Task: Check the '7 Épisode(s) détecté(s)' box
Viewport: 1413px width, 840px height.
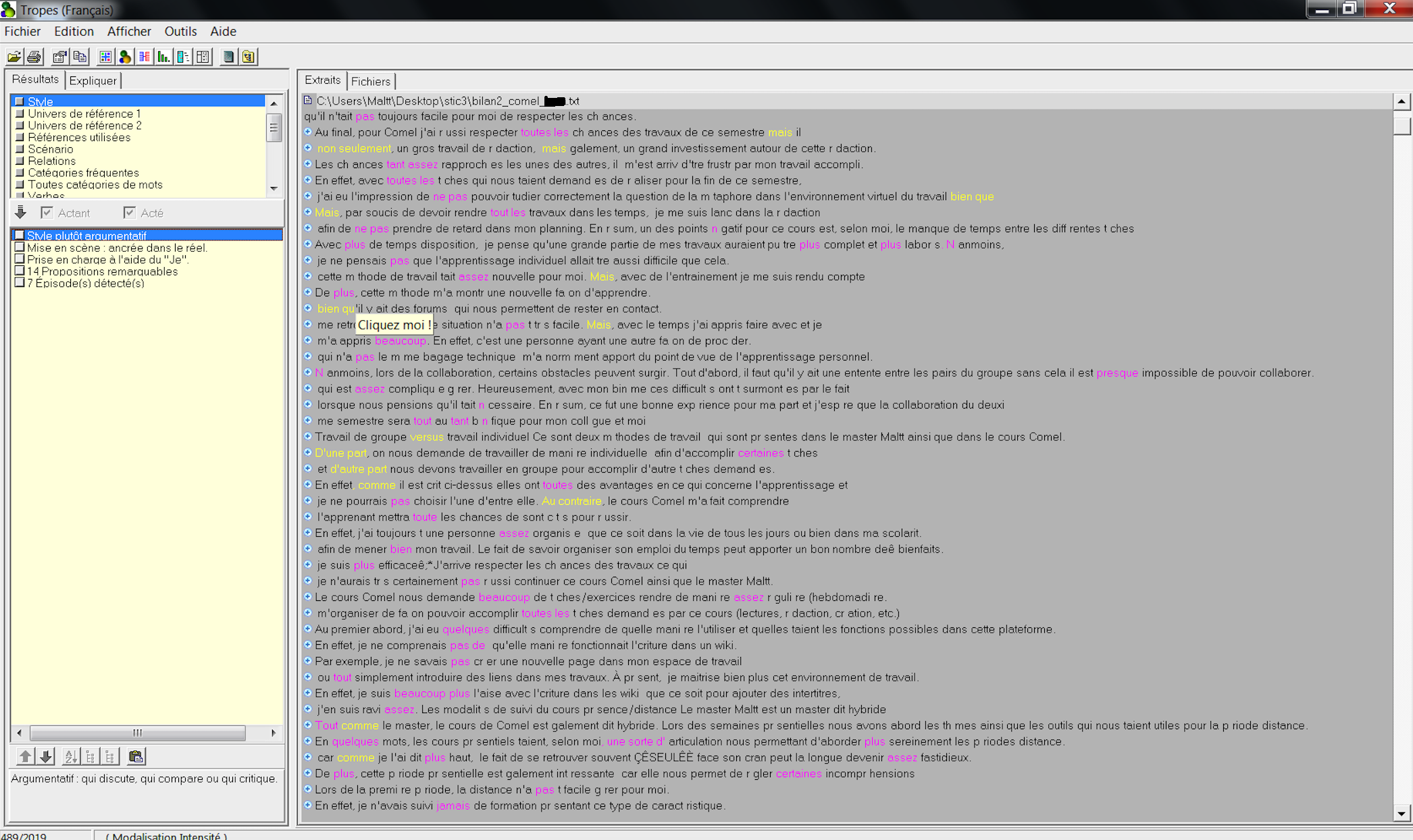Action: click(20, 282)
